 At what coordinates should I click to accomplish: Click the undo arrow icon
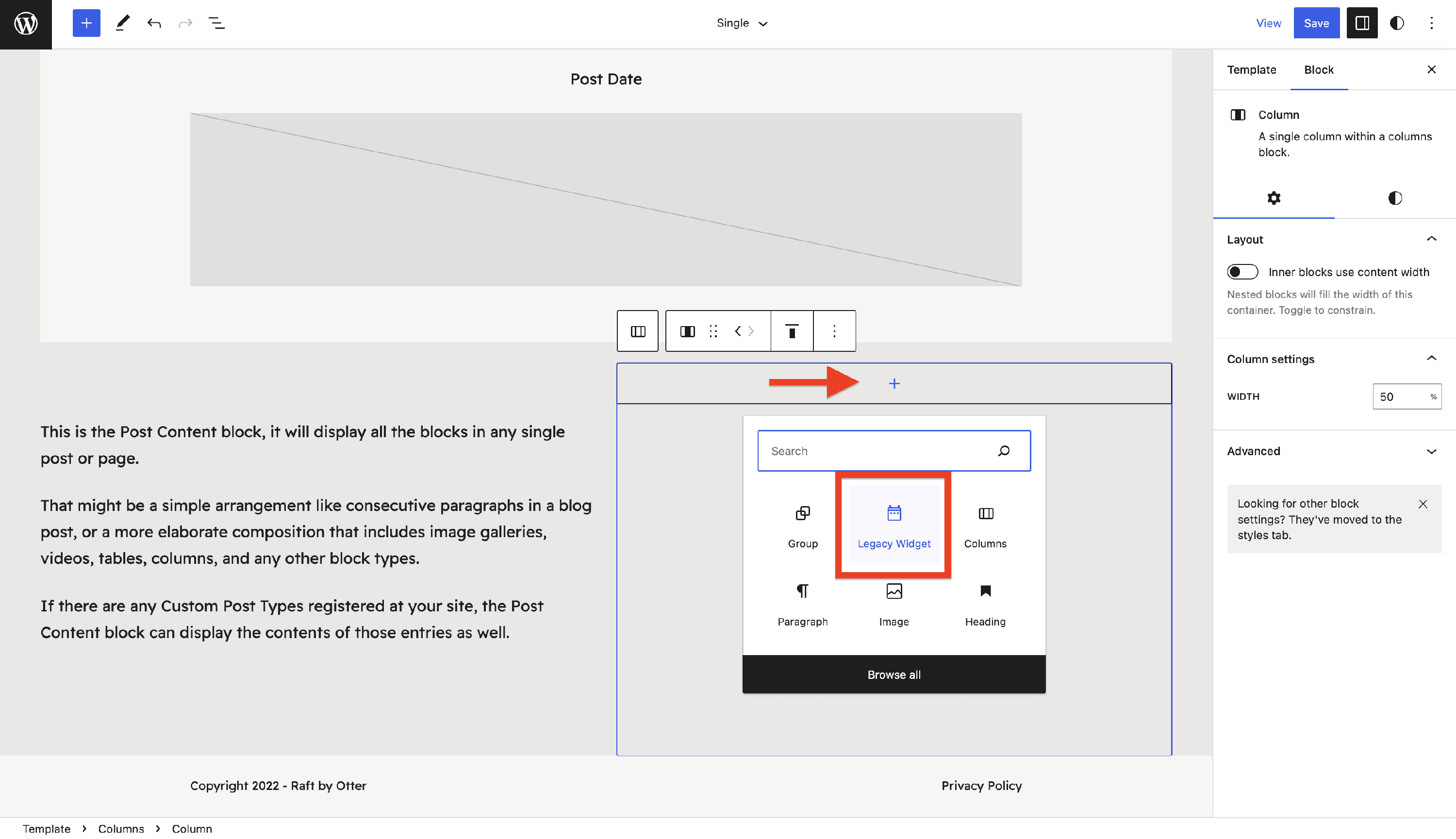tap(153, 23)
